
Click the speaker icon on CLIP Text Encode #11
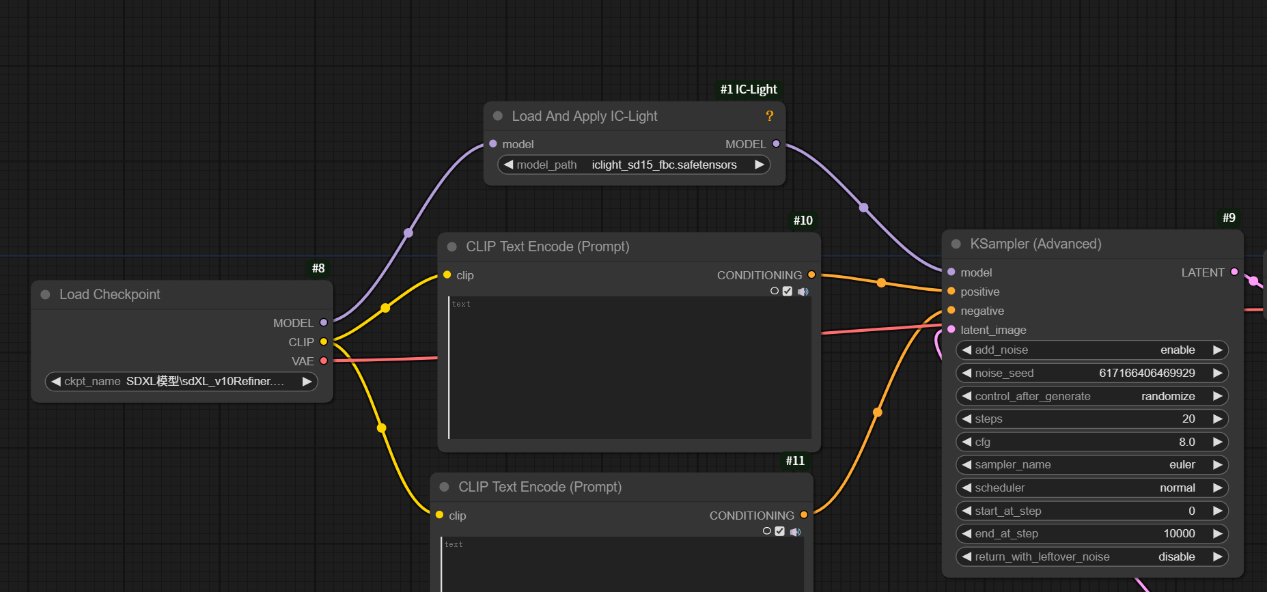[795, 532]
